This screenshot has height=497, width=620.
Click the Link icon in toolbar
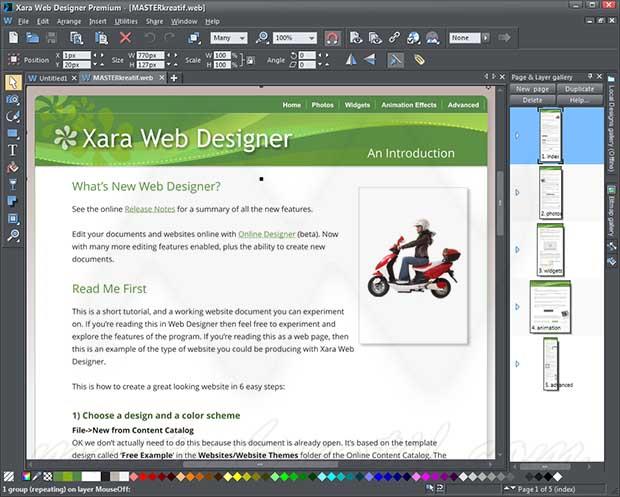click(x=394, y=38)
